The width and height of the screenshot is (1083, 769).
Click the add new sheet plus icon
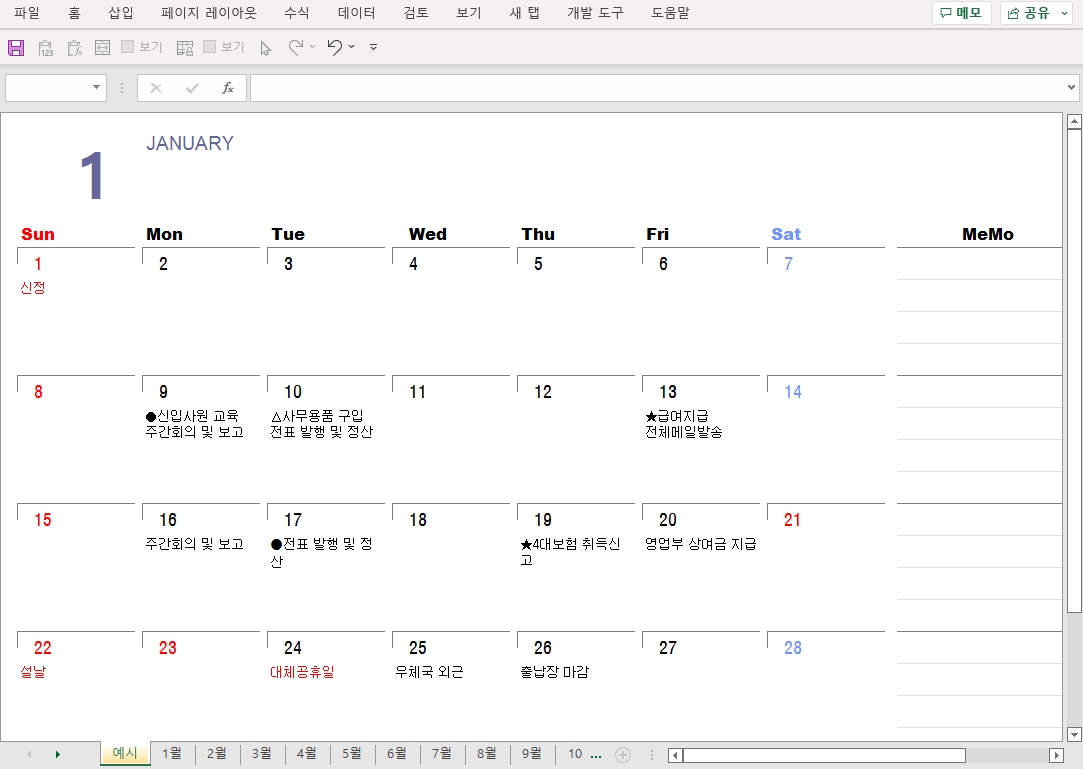click(623, 754)
